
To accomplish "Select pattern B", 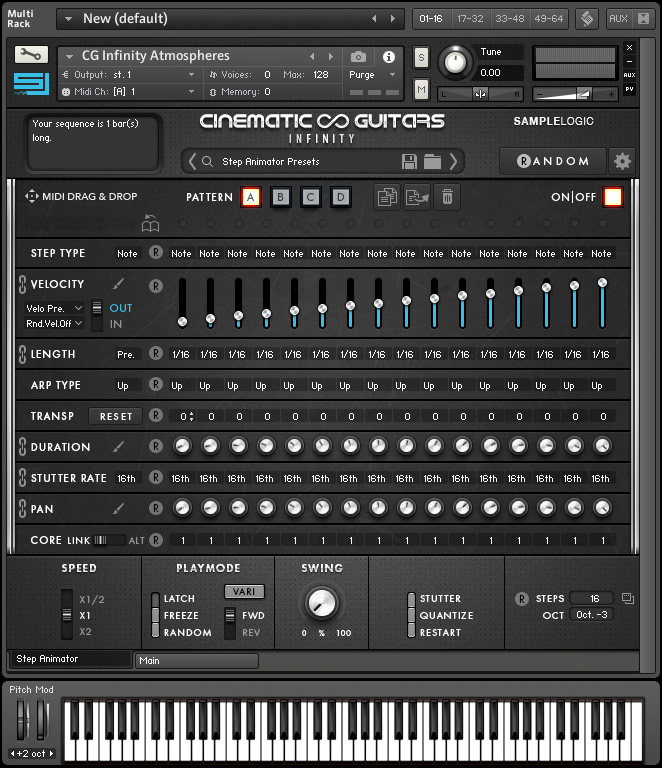I will tap(281, 197).
